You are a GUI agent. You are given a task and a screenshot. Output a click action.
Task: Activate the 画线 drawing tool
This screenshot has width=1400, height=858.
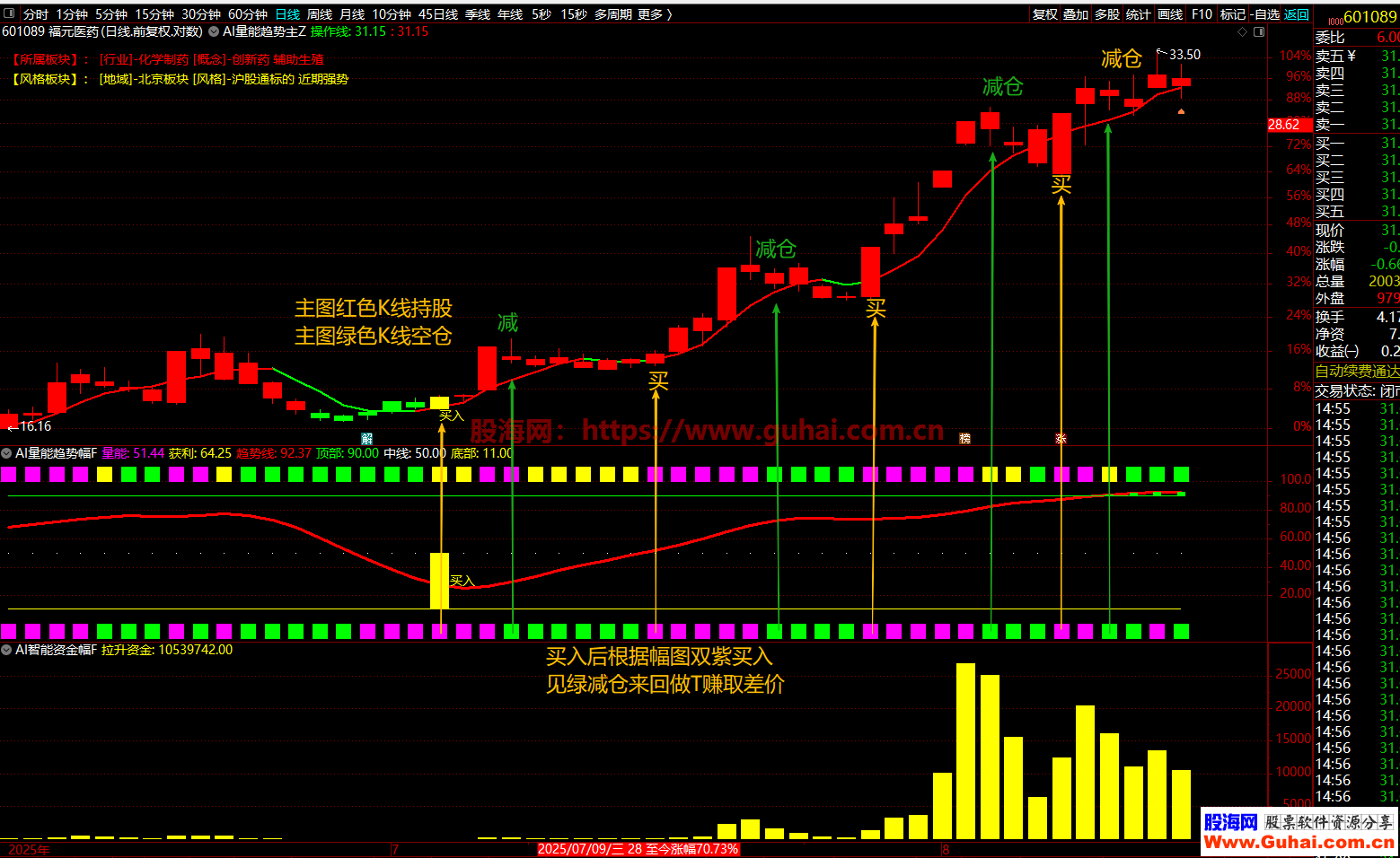[1170, 14]
